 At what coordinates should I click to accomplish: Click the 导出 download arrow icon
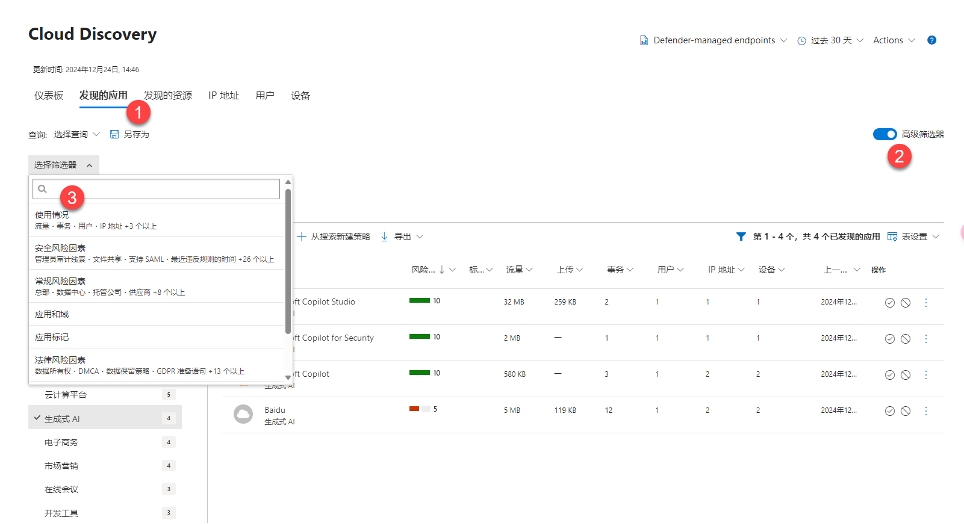[384, 237]
